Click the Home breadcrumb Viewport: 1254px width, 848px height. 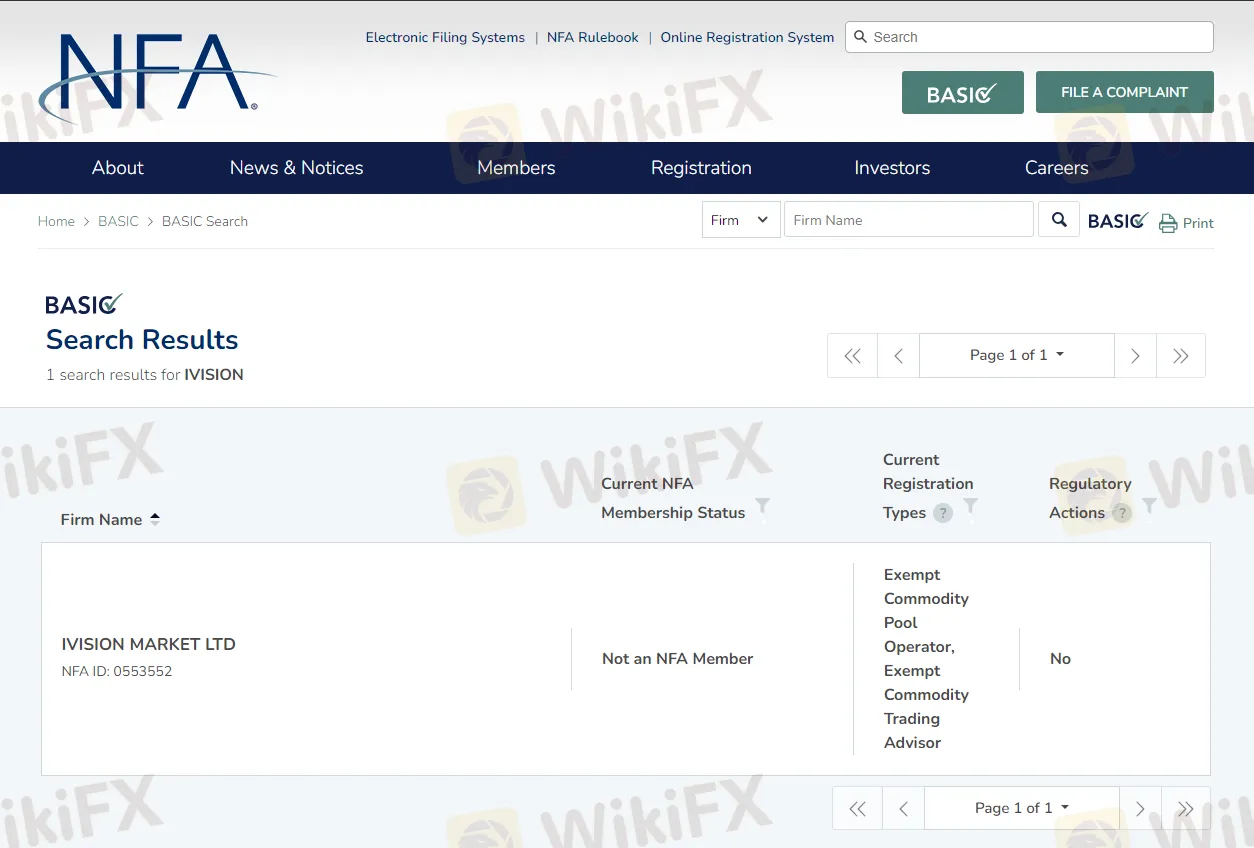(x=56, y=221)
